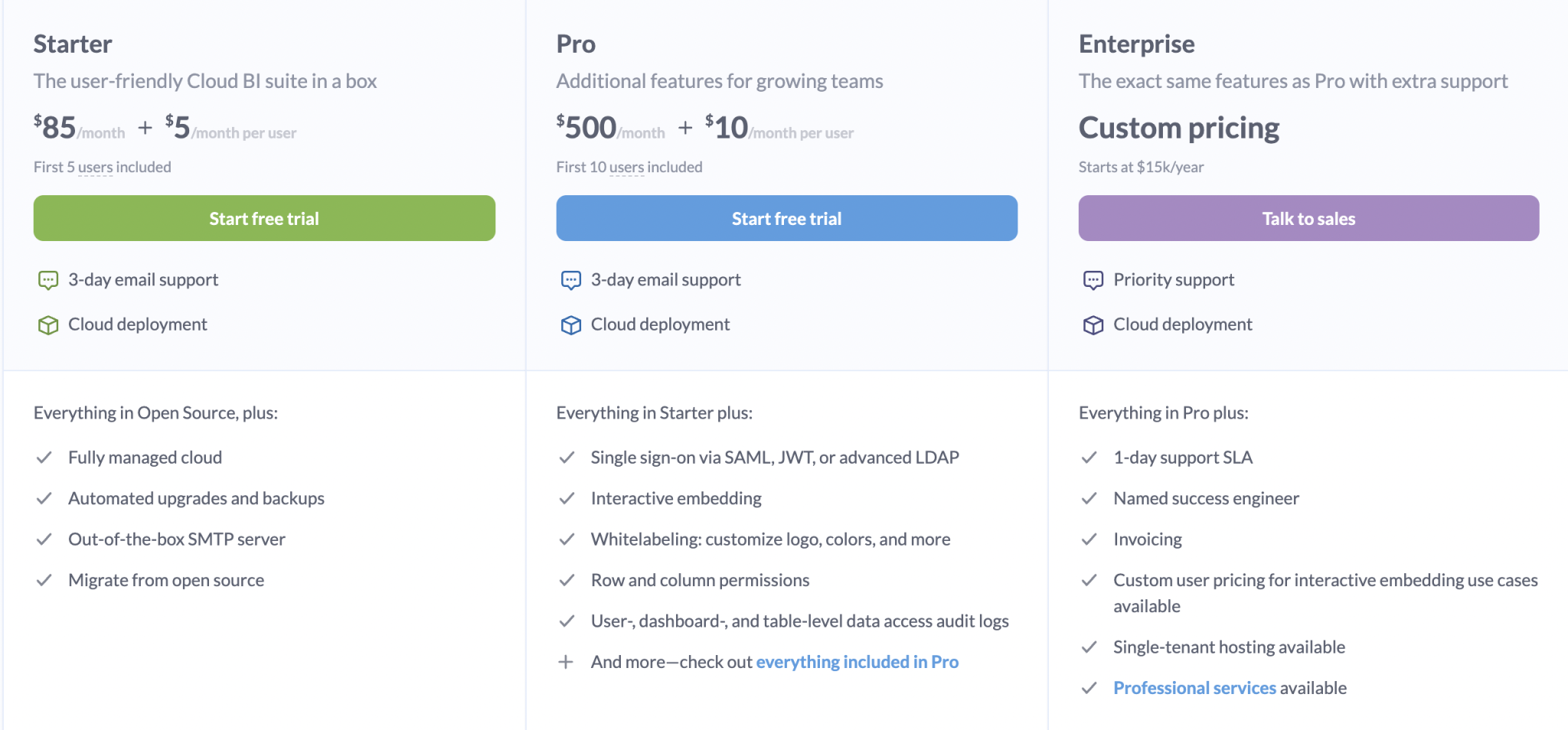Viewport: 1568px width, 730px height.
Task: Click the checkmark next to 'Interactive embedding'
Action: pyautogui.click(x=567, y=498)
